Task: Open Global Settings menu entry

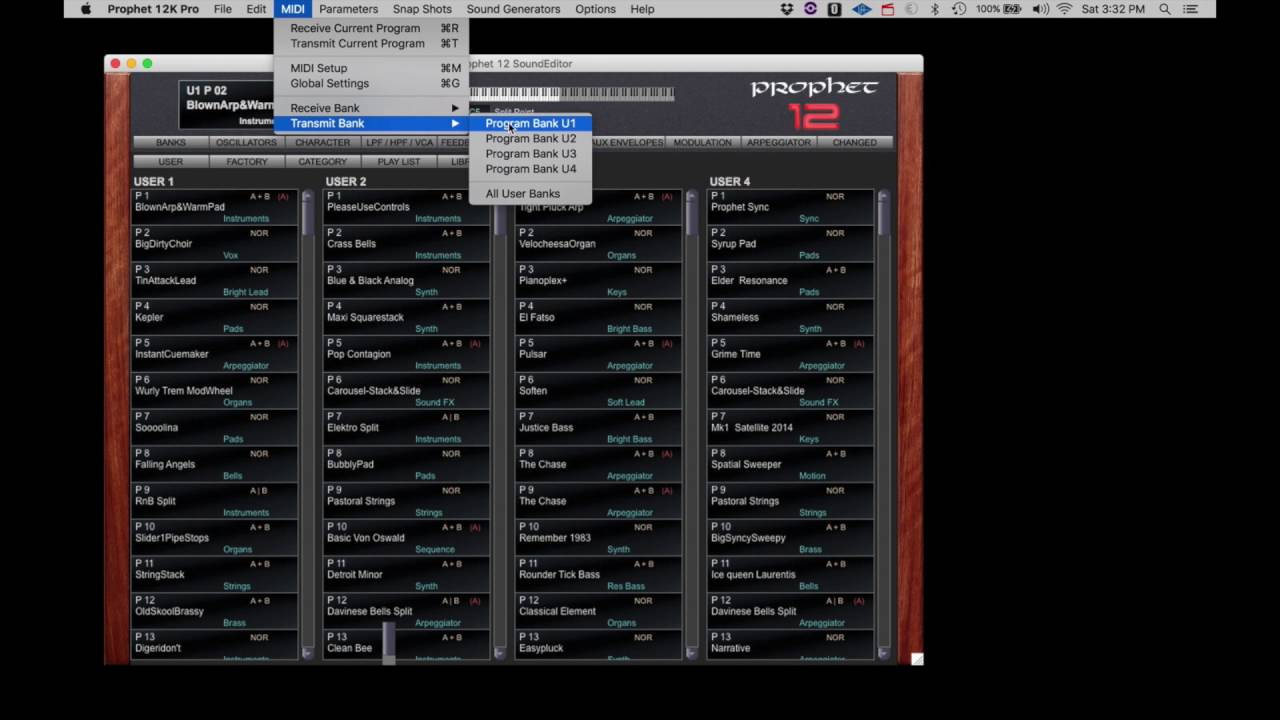Action: point(371,83)
